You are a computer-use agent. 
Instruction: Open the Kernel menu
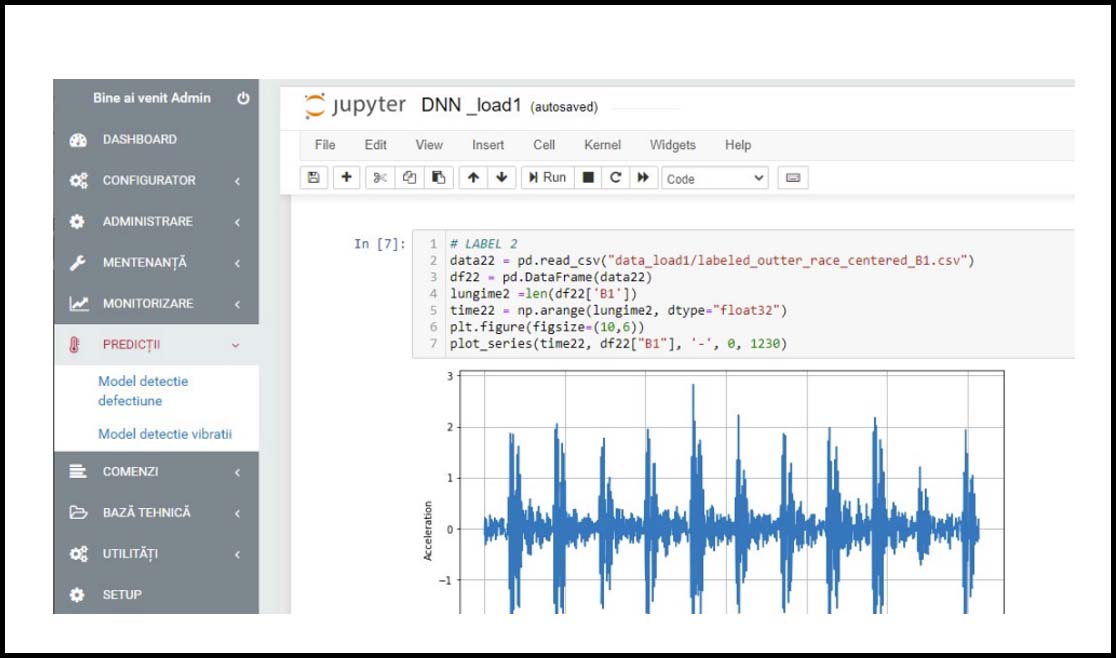(x=602, y=145)
